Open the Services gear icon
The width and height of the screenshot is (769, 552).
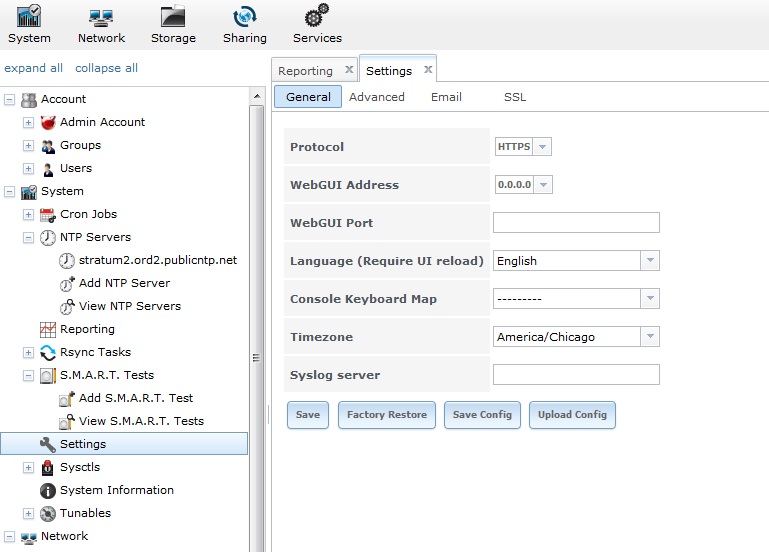[x=317, y=18]
